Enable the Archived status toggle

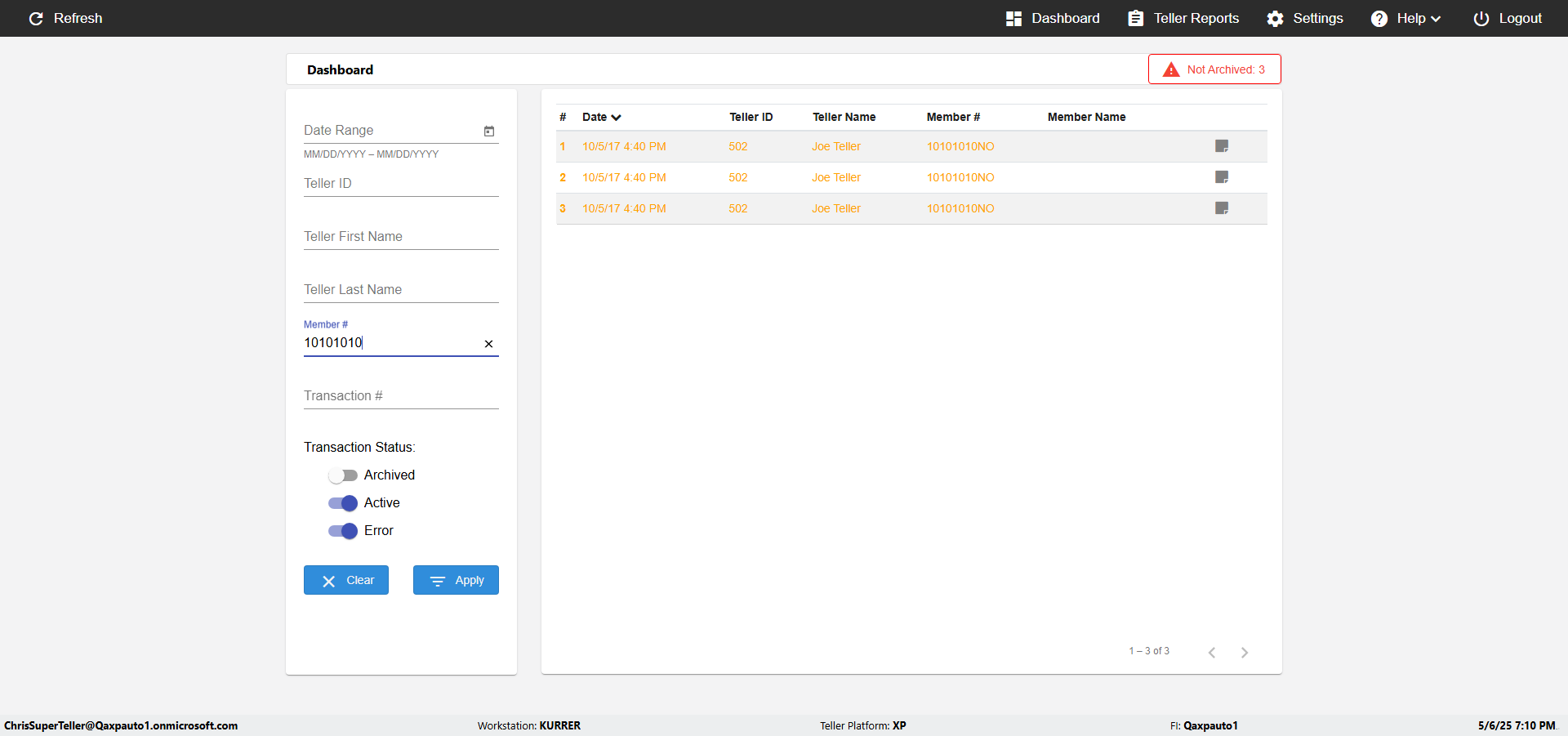[x=343, y=475]
